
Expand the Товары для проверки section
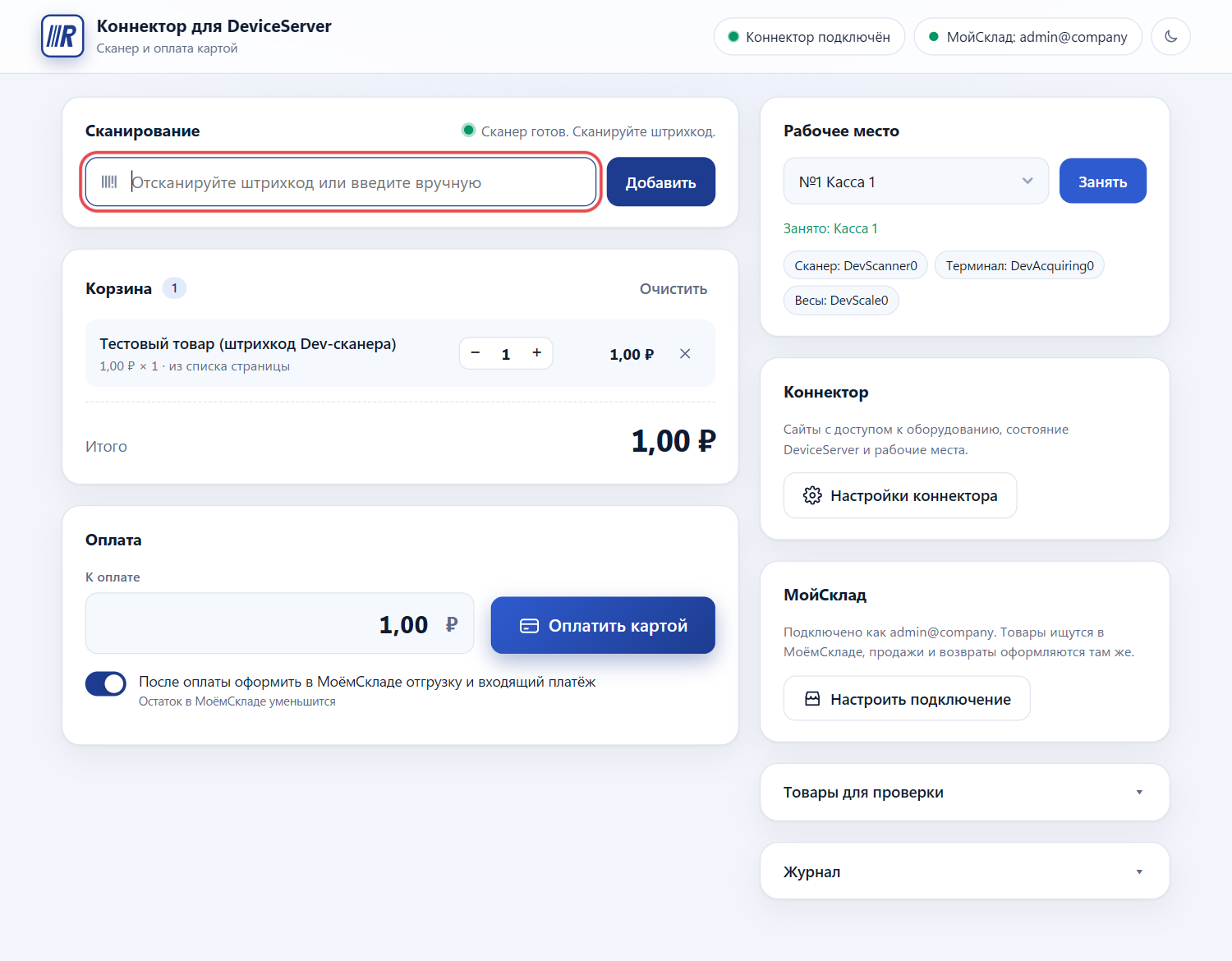point(965,793)
